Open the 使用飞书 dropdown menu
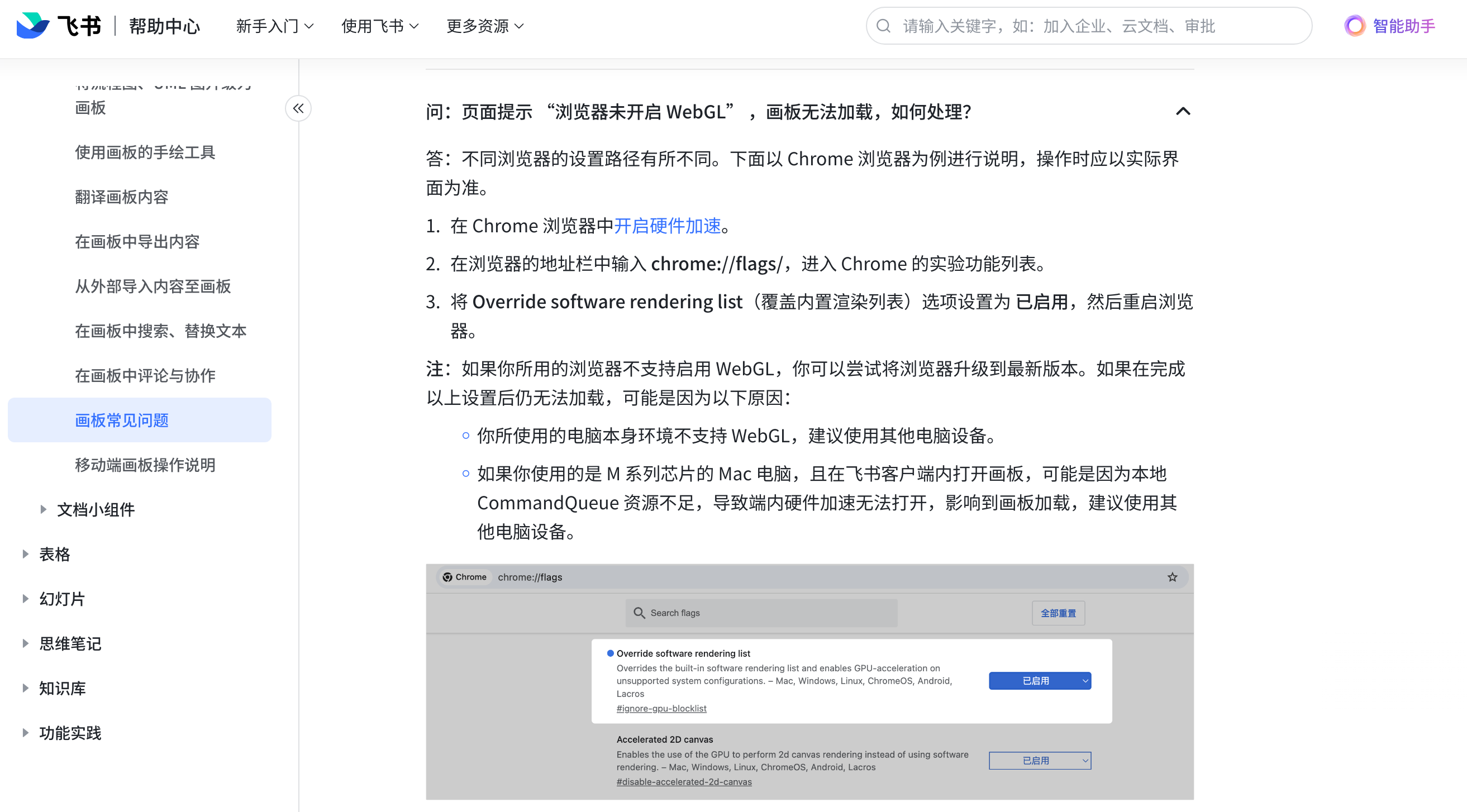 pos(380,26)
